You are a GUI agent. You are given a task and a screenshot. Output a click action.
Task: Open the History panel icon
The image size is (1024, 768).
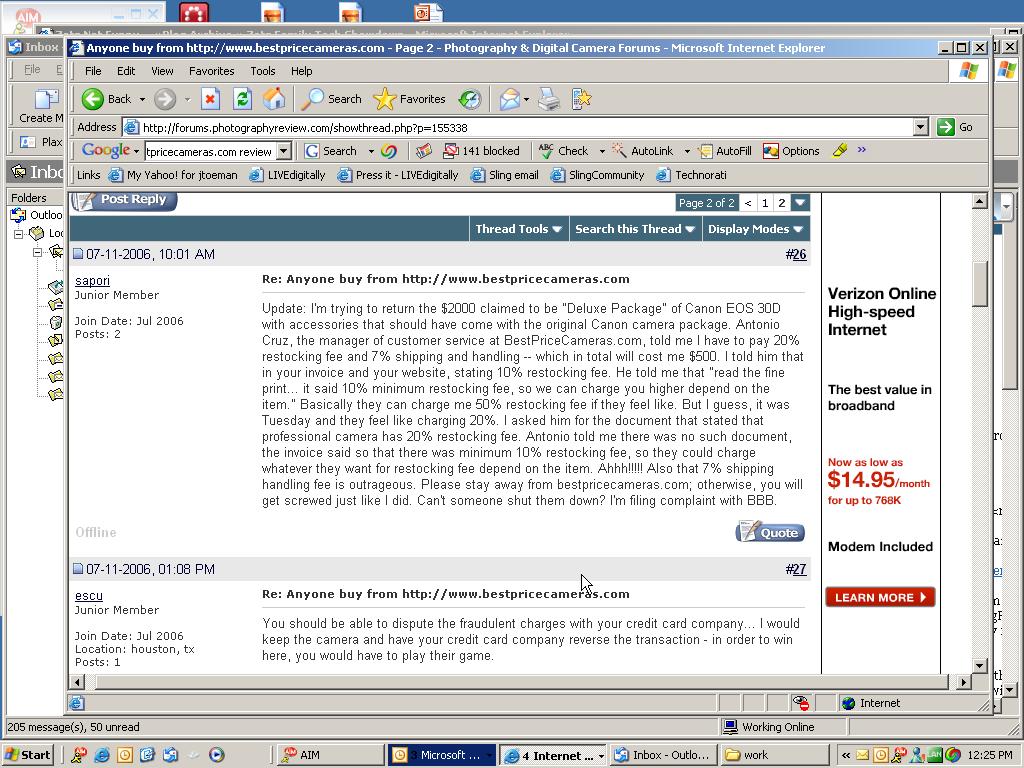coord(469,99)
